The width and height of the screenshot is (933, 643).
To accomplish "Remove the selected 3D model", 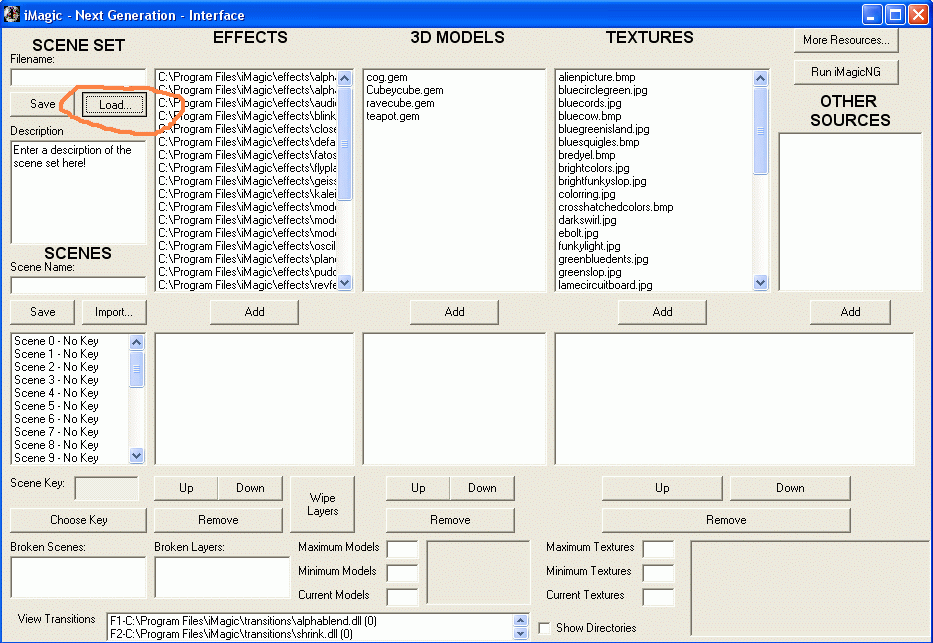I will (450, 520).
